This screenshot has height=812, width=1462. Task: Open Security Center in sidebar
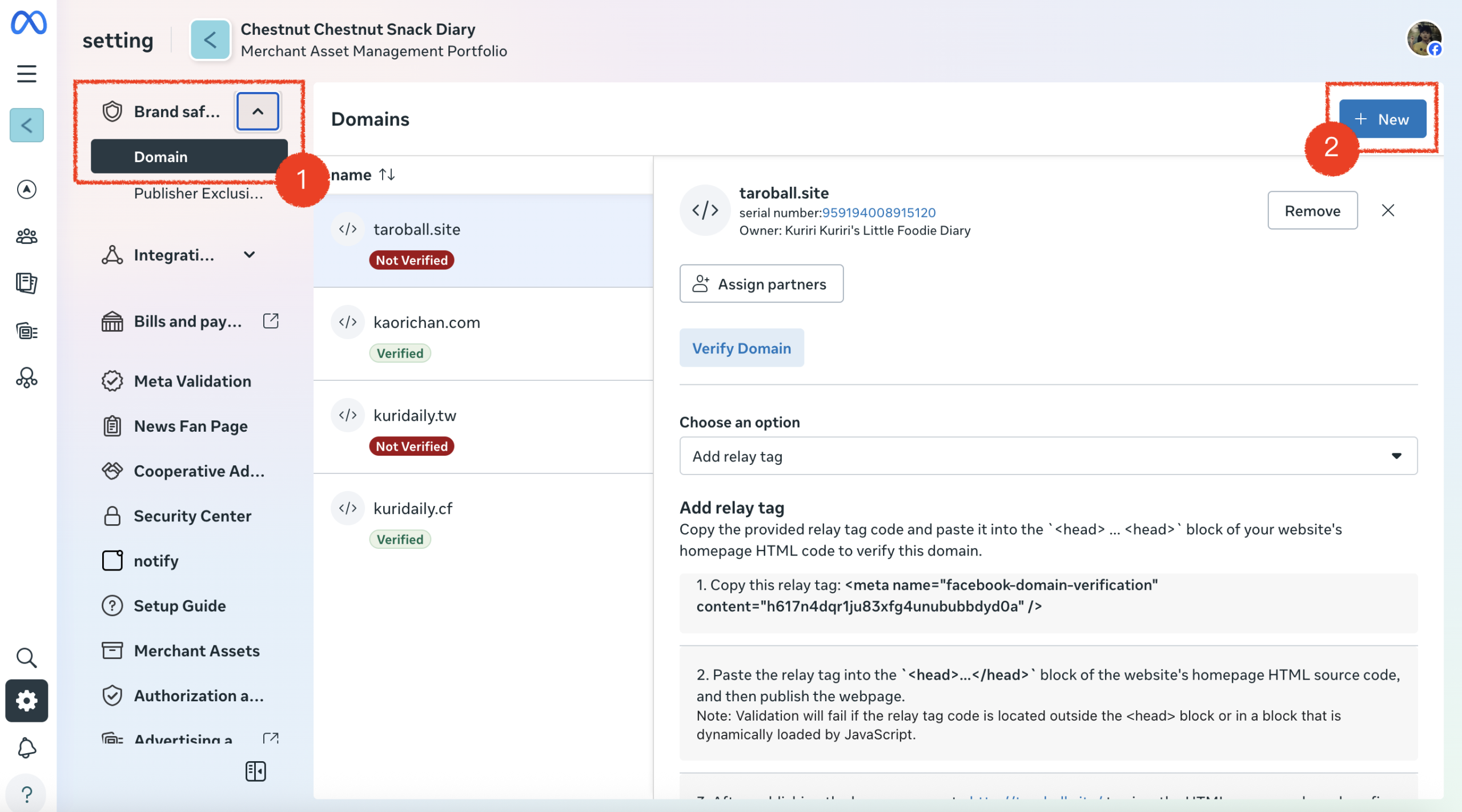192,516
